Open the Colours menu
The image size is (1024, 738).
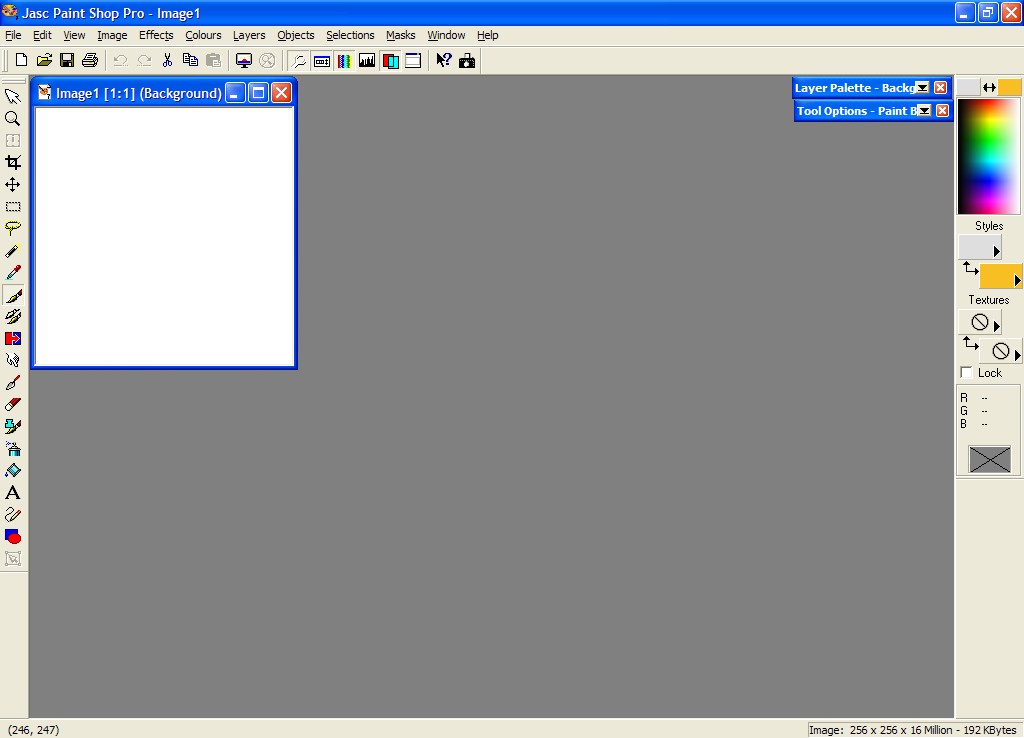tap(203, 35)
